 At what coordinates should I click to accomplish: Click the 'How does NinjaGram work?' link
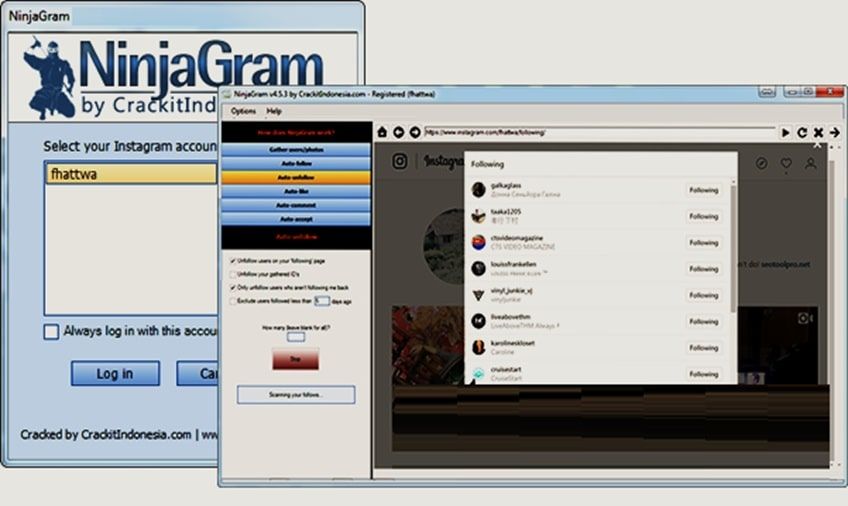coord(296,132)
